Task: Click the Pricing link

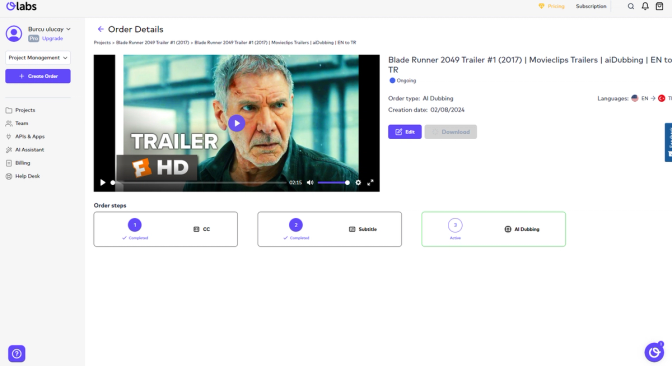Action: (552, 6)
